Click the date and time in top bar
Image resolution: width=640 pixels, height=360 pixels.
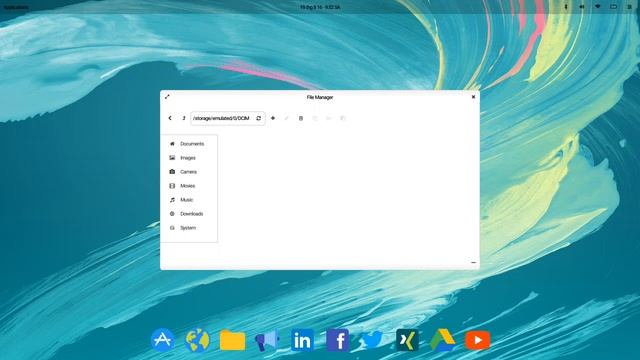[x=320, y=7]
